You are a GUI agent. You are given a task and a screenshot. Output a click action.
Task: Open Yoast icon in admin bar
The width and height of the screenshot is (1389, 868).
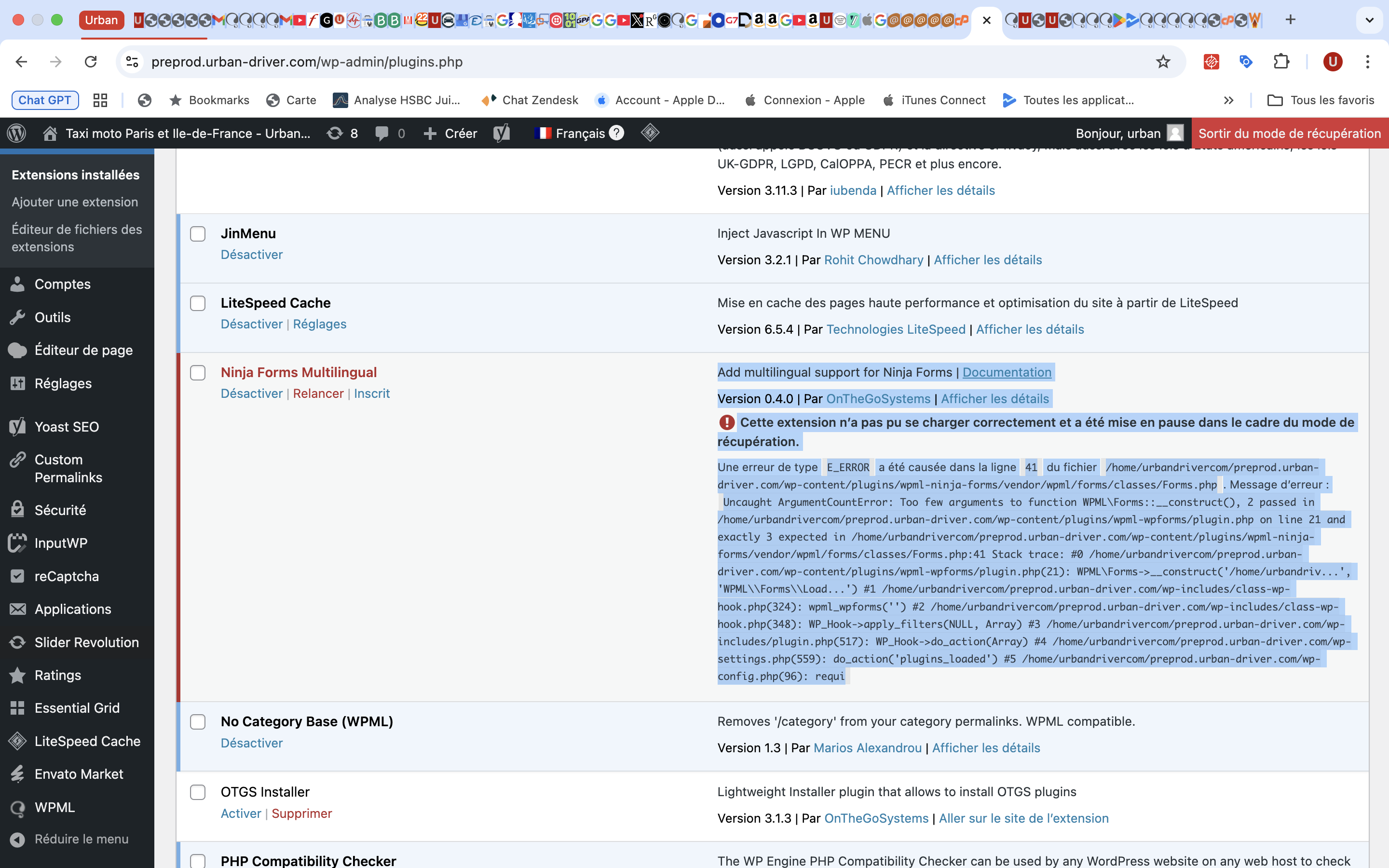[502, 133]
